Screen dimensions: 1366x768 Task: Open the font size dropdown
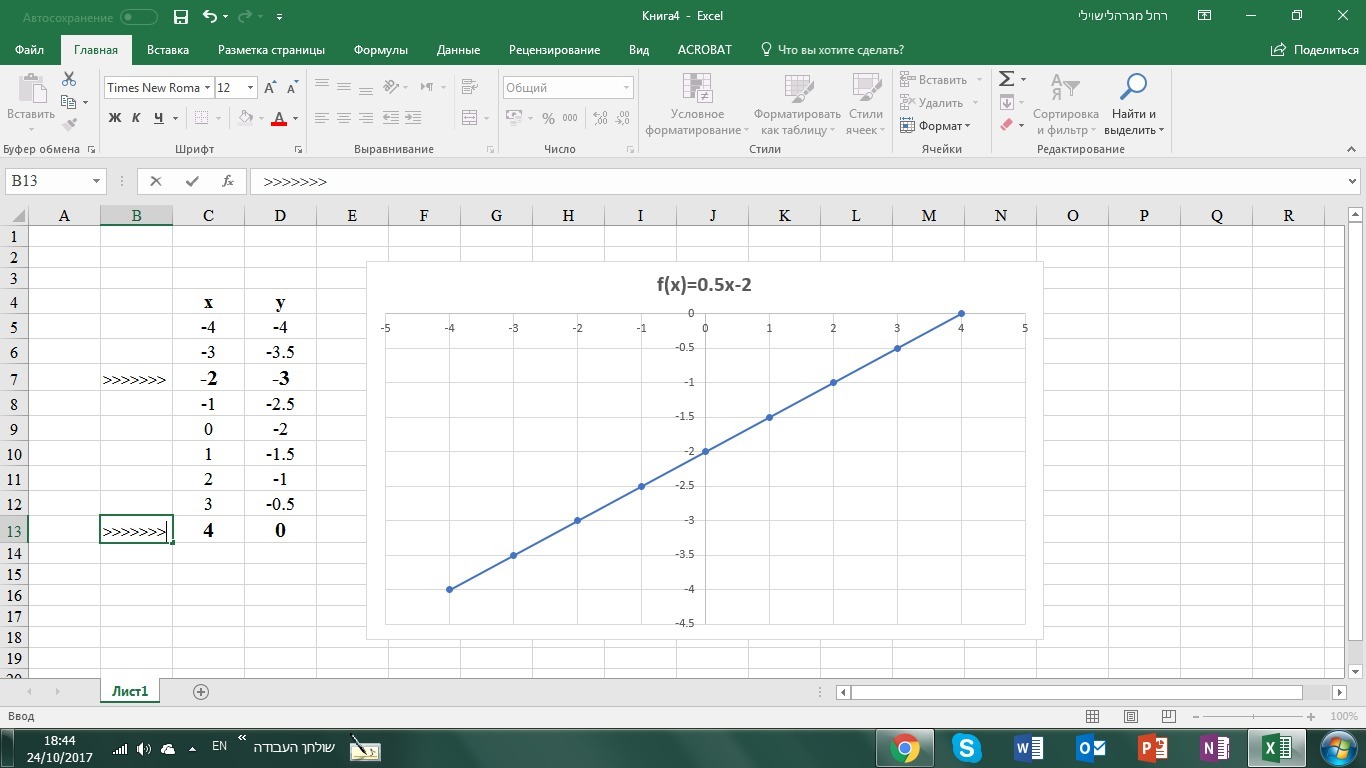pos(250,88)
